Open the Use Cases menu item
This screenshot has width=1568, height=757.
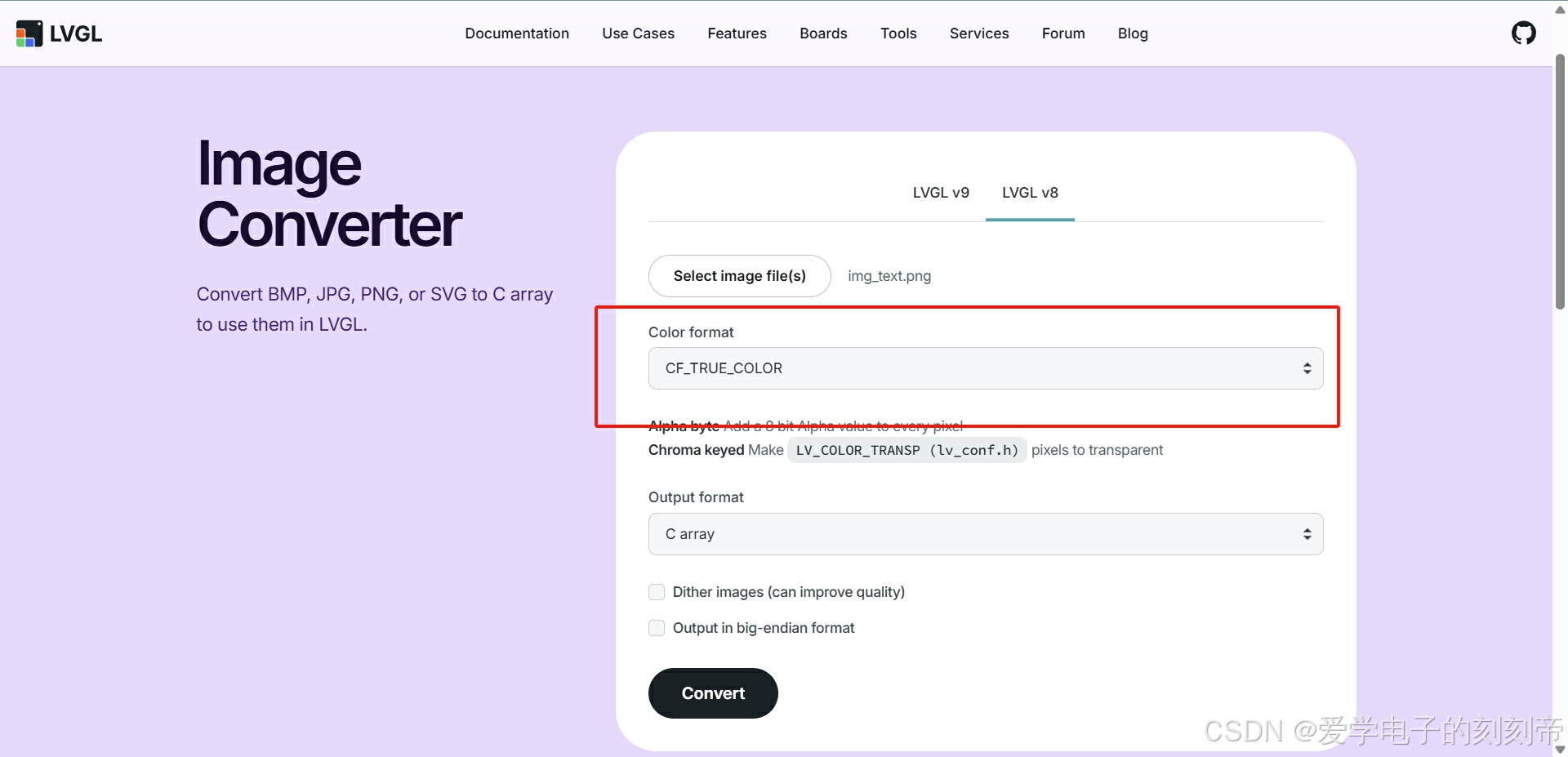pyautogui.click(x=638, y=33)
